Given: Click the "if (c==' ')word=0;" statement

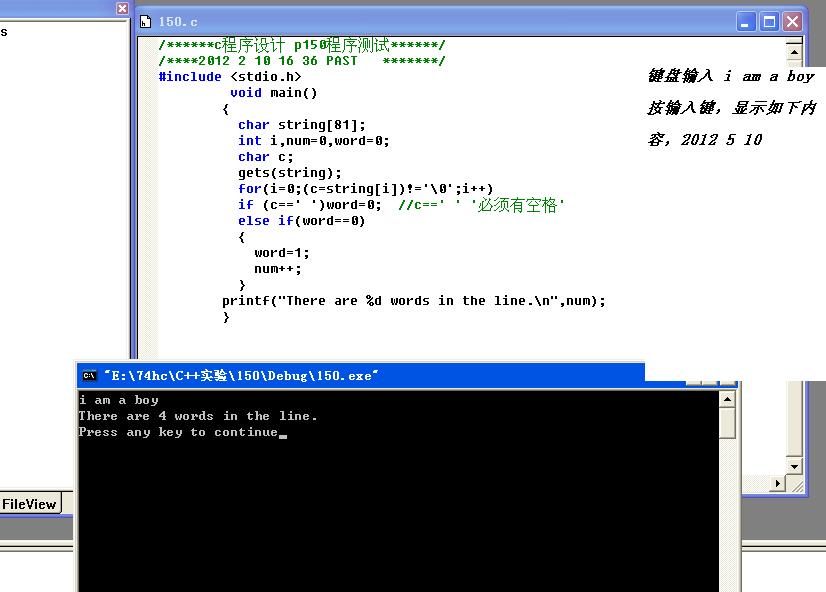Looking at the screenshot, I should (x=309, y=205).
